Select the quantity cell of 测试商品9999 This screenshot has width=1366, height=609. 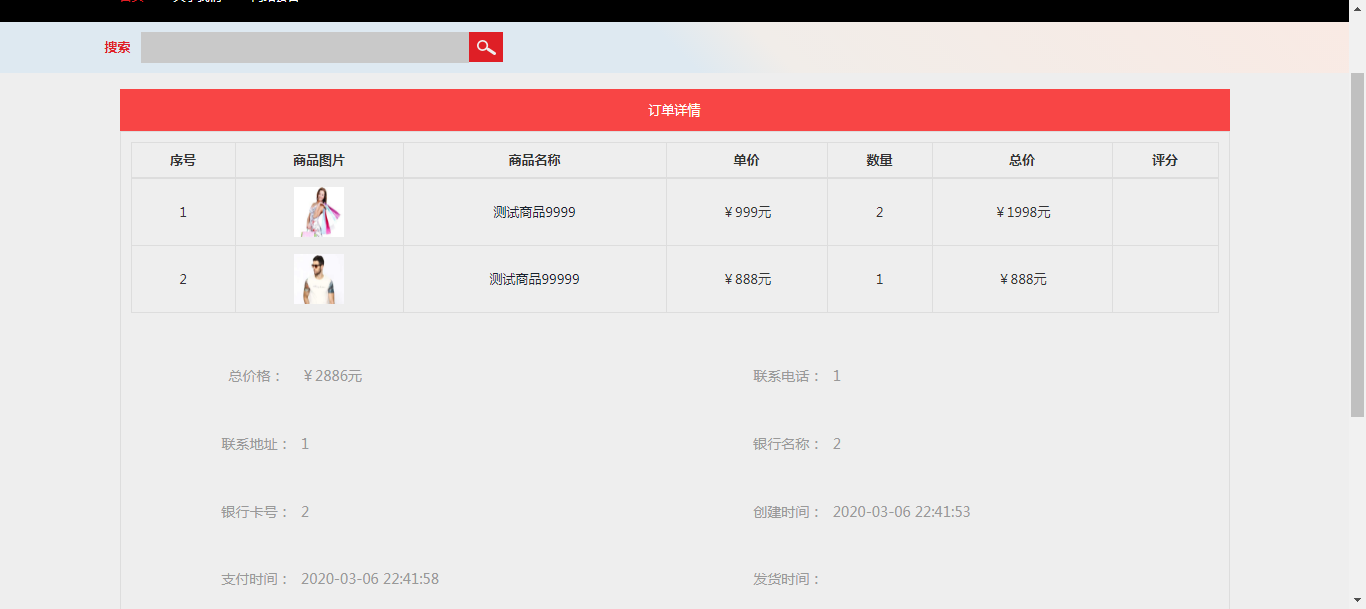coord(880,212)
